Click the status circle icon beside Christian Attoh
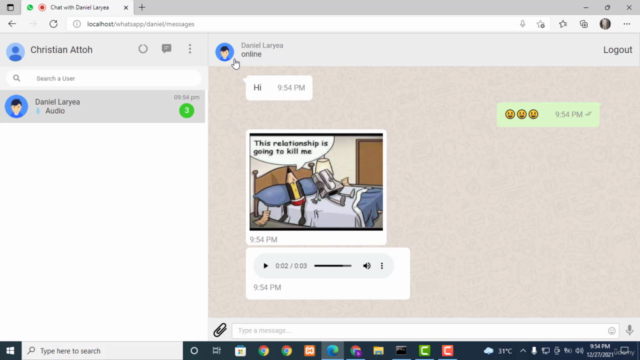Image resolution: width=640 pixels, height=360 pixels. click(143, 49)
